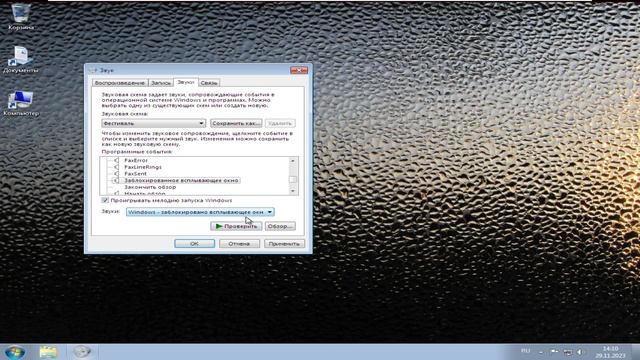
Task: Select the FaxSent event
Action: coord(135,173)
